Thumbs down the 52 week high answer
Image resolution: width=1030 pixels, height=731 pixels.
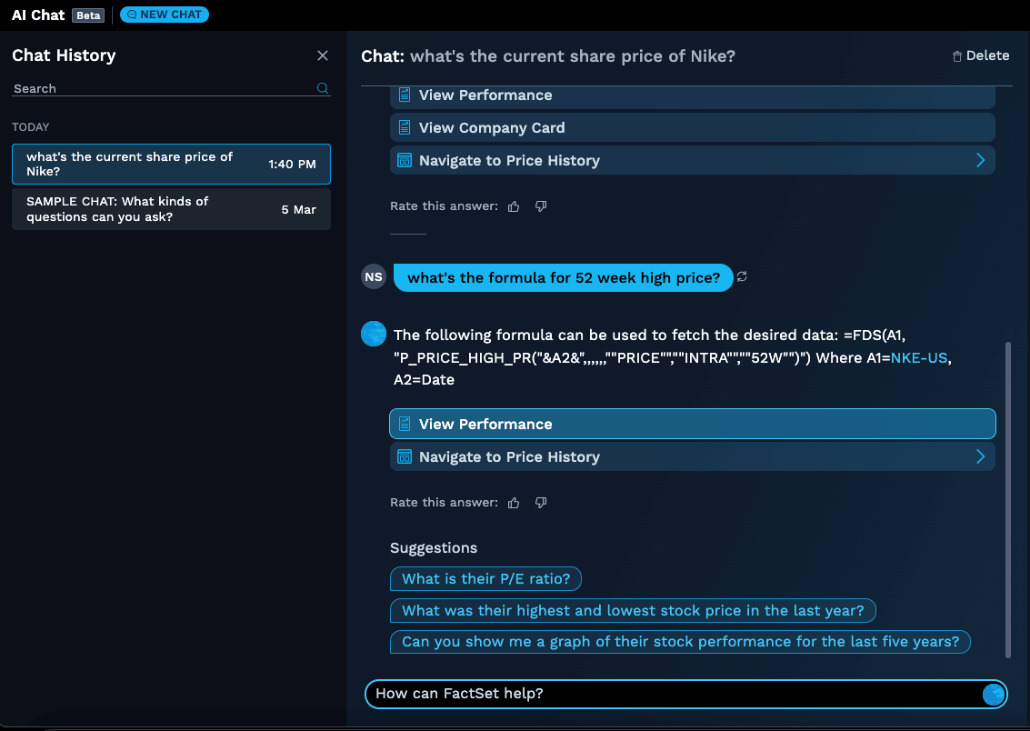[541, 503]
